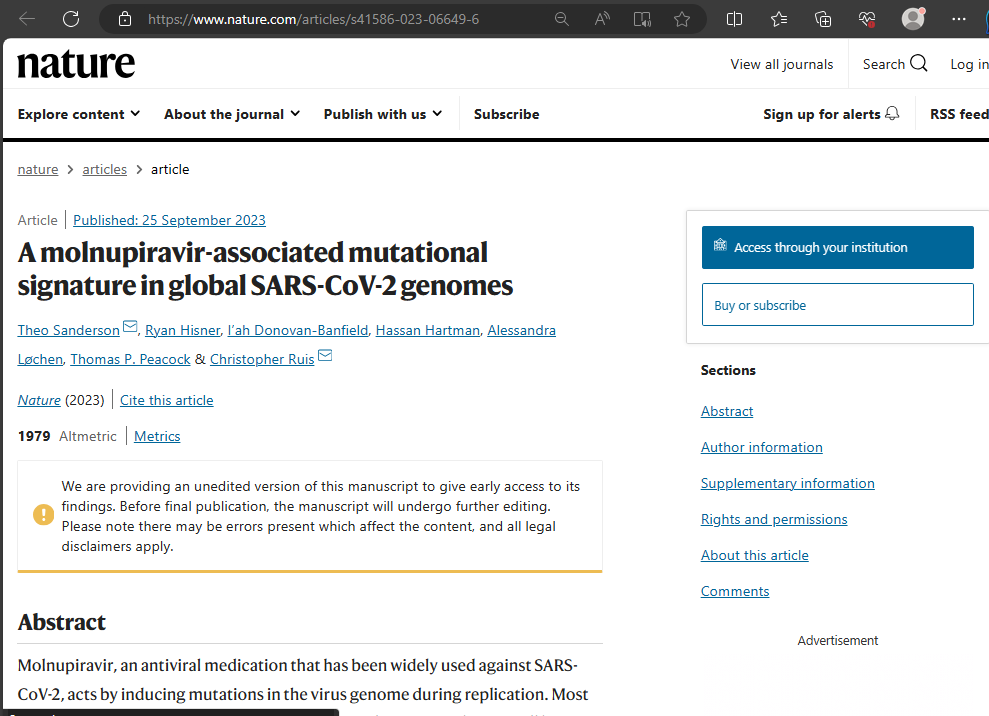Add this page to favorites star
Viewport: 989px width, 716px height.
tap(682, 20)
